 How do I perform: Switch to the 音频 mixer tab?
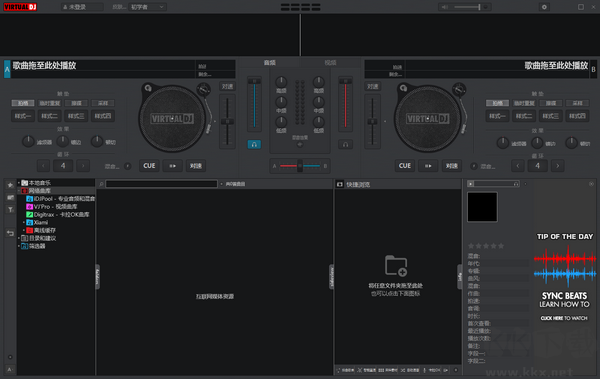270,62
